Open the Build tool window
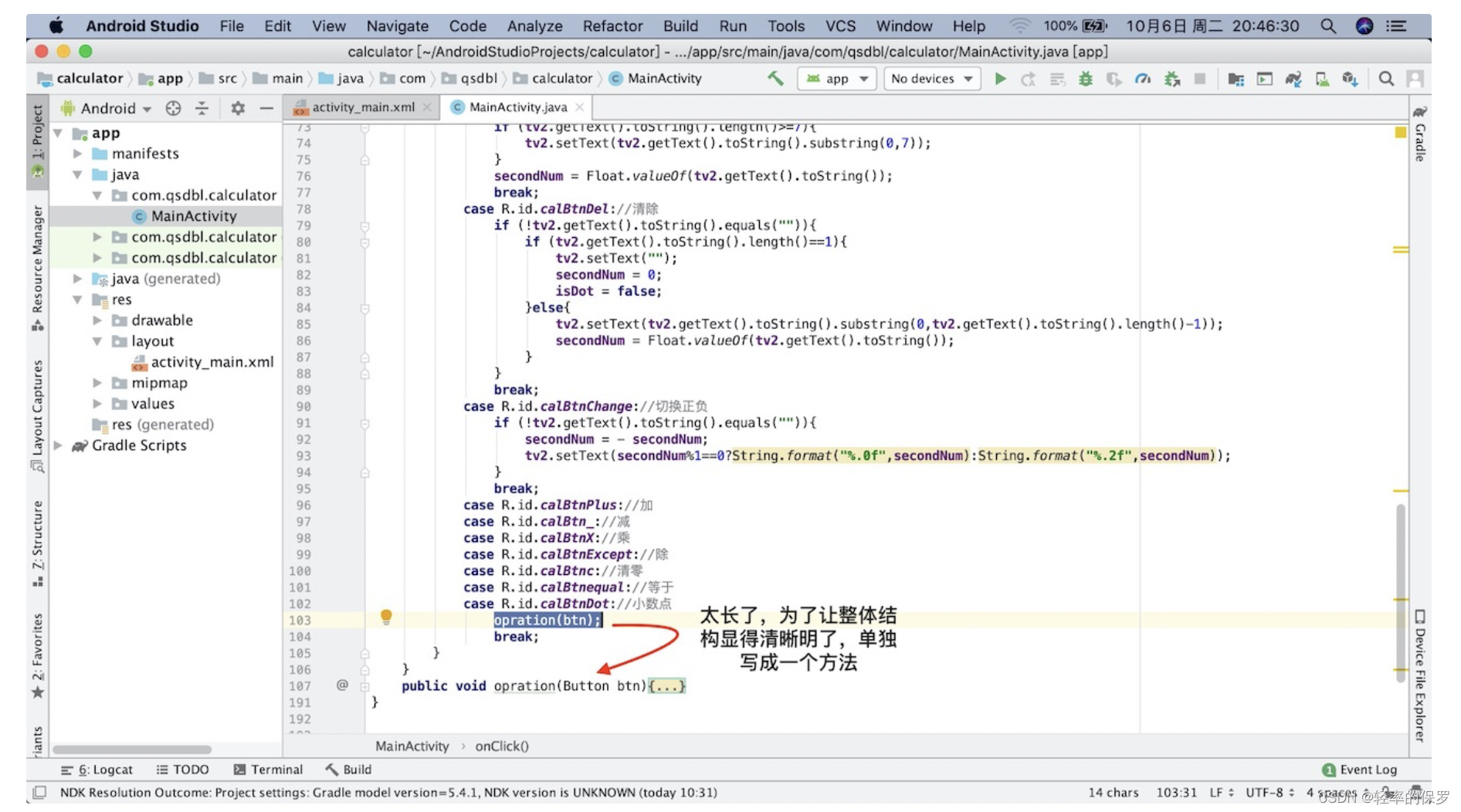 348,770
